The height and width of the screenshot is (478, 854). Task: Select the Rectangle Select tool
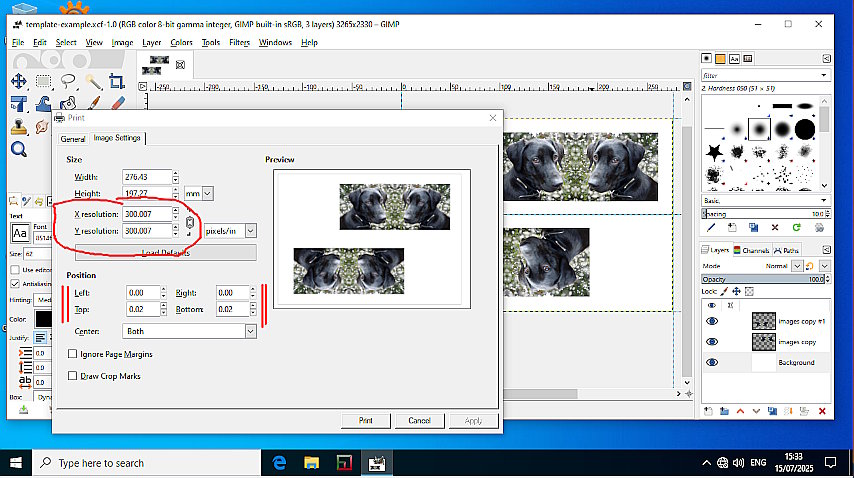coord(44,81)
